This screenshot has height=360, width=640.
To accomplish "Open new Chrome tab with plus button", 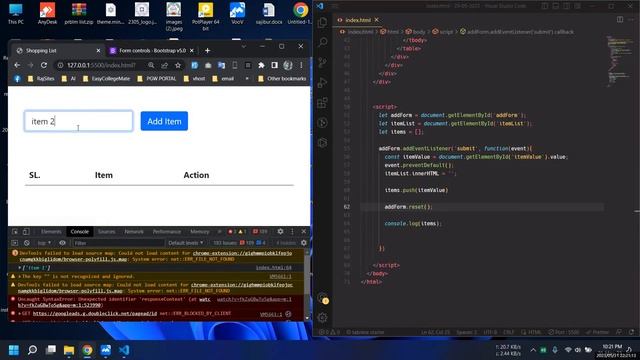I will click(x=207, y=51).
